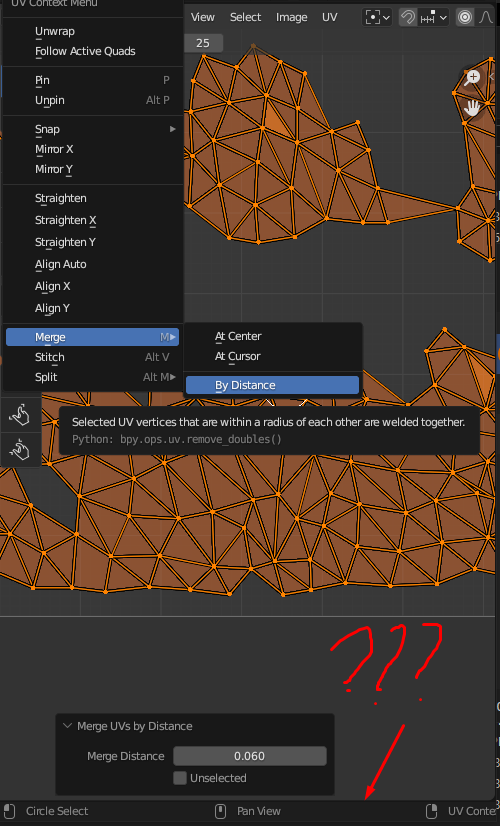Image resolution: width=500 pixels, height=826 pixels.
Task: Choose Stitch in context menu
Action: click(x=92, y=357)
